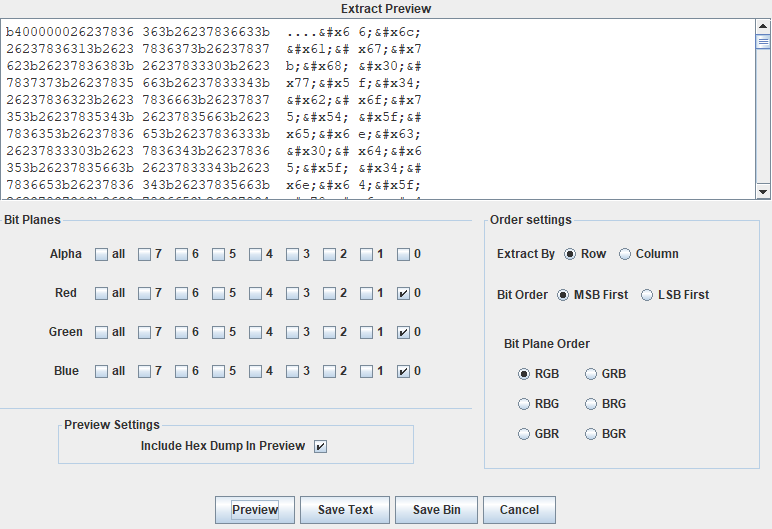Click hex line starting b400000026237836
772x529 pixels.
tap(214, 33)
